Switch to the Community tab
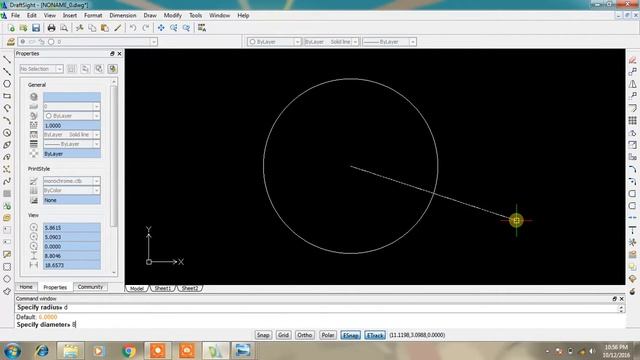The width and height of the screenshot is (640, 360). (x=90, y=287)
